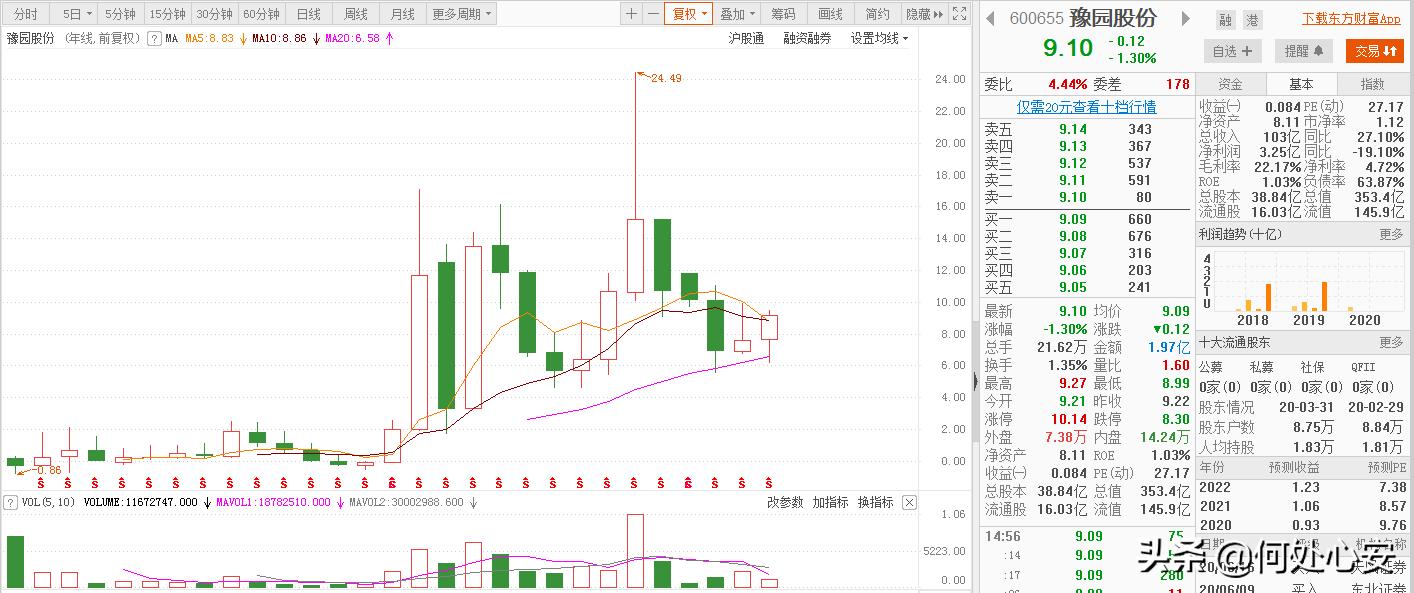Zoom in chart with the plus icon
This screenshot has width=1414, height=593.
(631, 14)
